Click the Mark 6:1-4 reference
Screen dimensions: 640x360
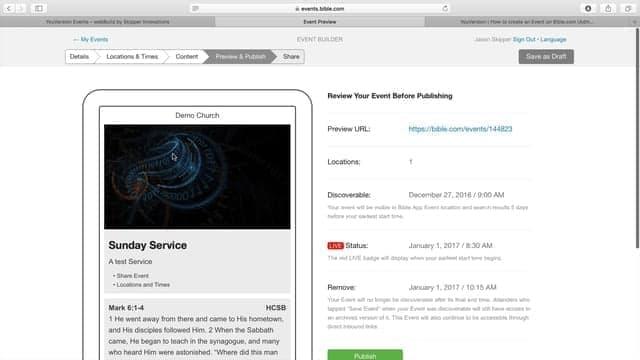coord(126,308)
